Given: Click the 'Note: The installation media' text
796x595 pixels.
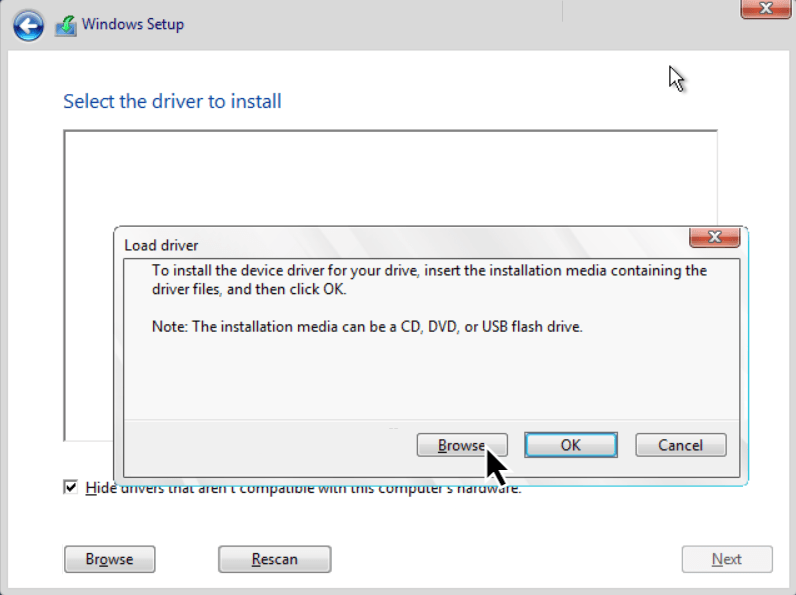Looking at the screenshot, I should pos(367,326).
